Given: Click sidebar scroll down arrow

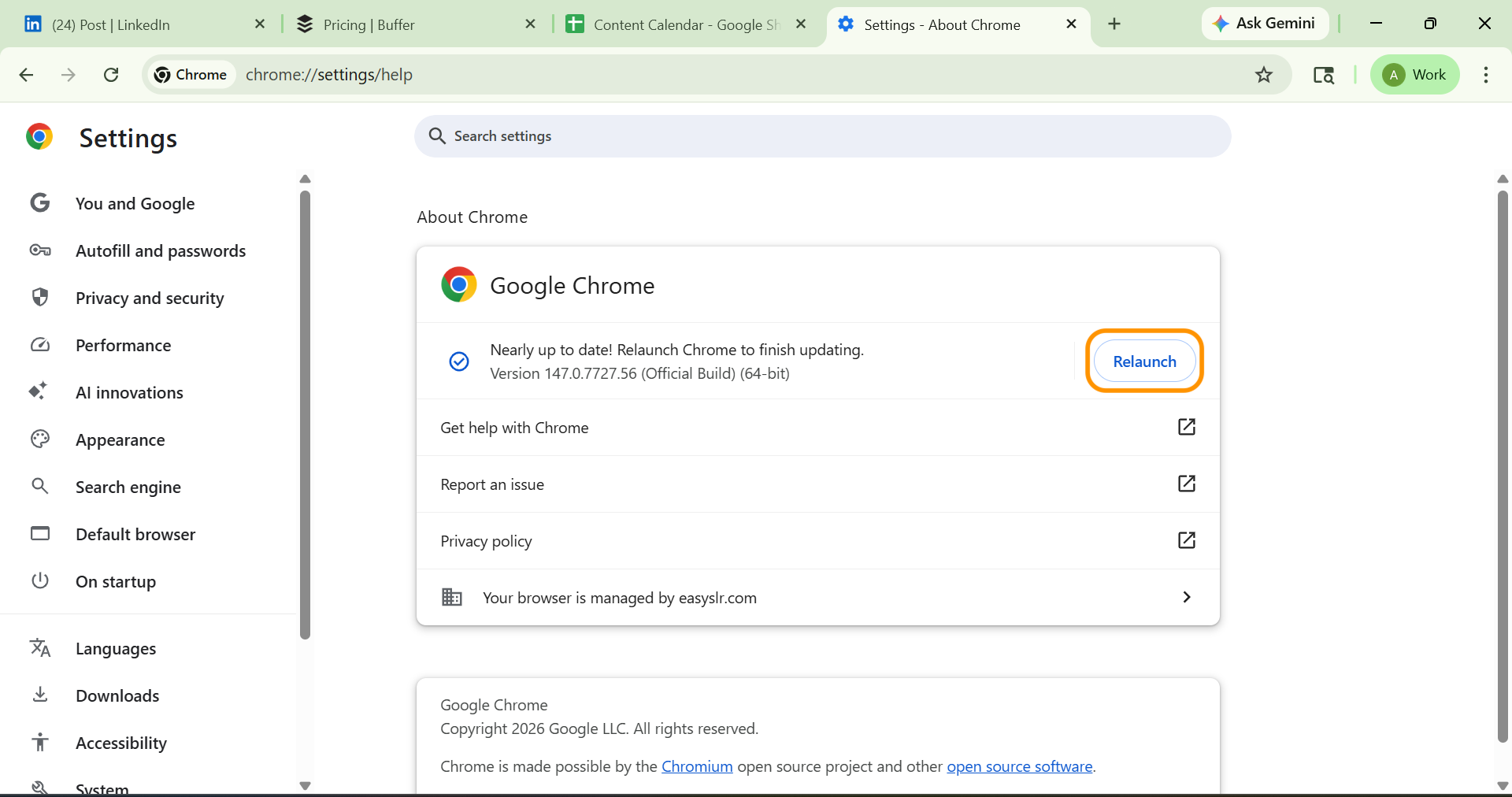Looking at the screenshot, I should [306, 785].
